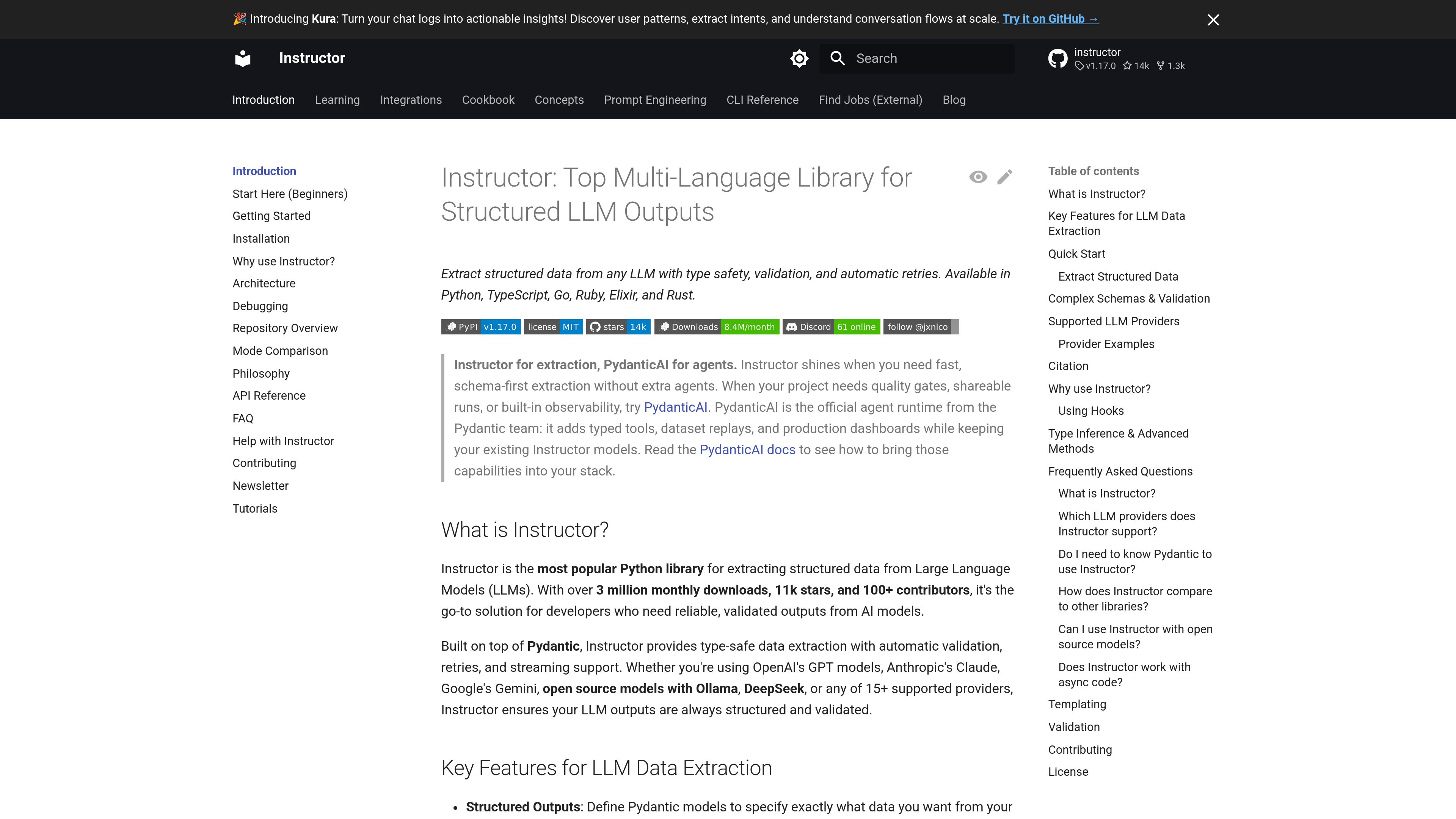Jump to Quick Start in table of contents
This screenshot has height=819, width=1456.
pos(1077,254)
